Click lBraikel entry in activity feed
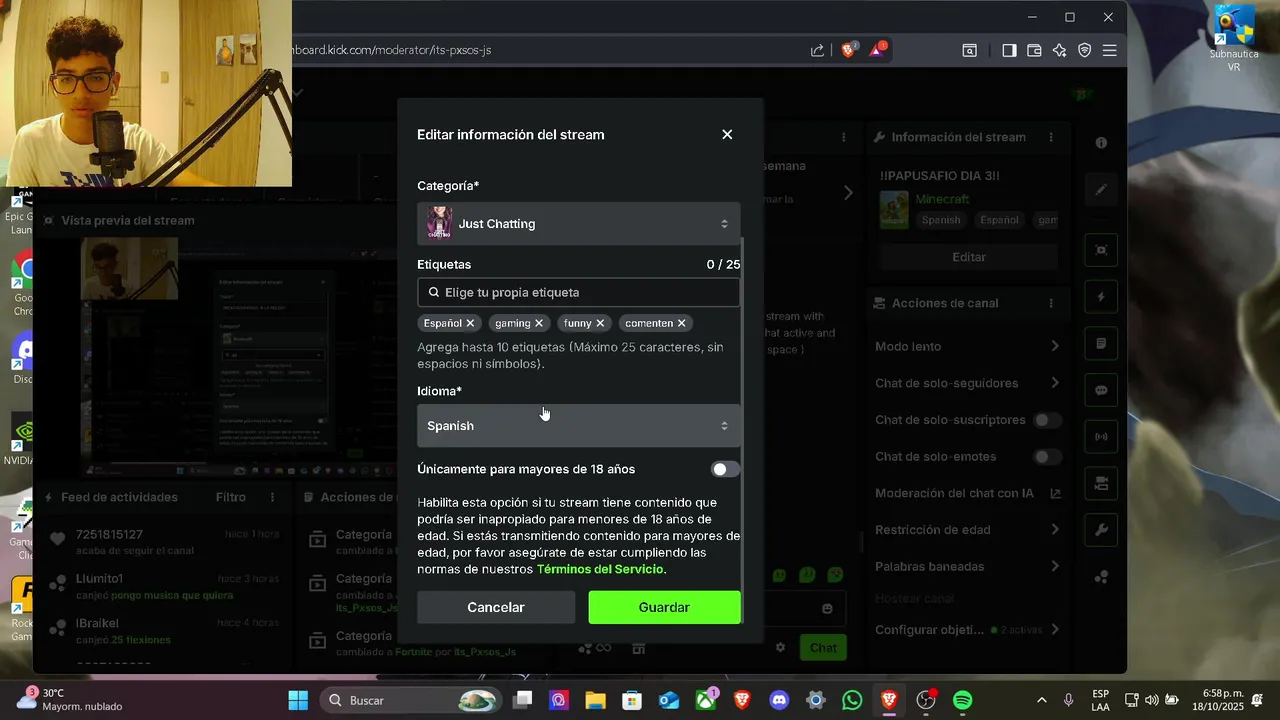 point(97,623)
